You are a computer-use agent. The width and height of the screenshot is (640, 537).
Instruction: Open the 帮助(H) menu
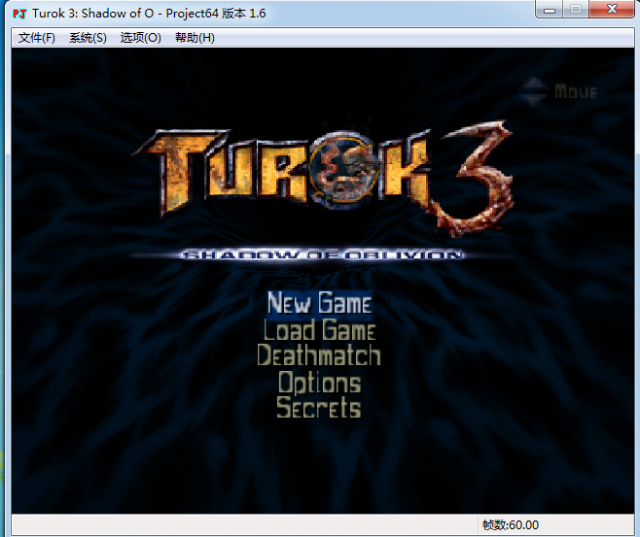(194, 38)
